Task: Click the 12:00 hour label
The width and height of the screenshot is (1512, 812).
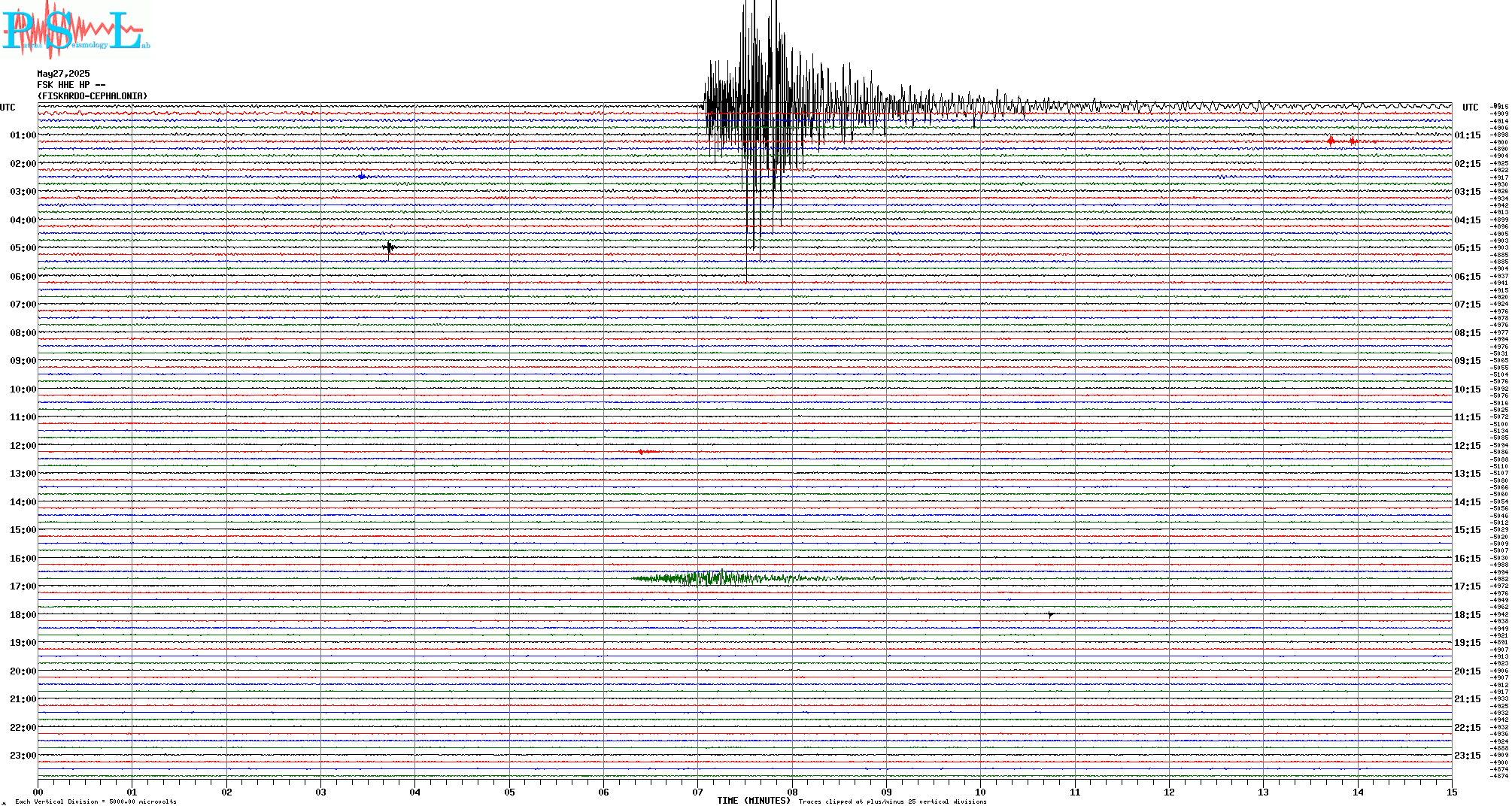Action: 23,446
